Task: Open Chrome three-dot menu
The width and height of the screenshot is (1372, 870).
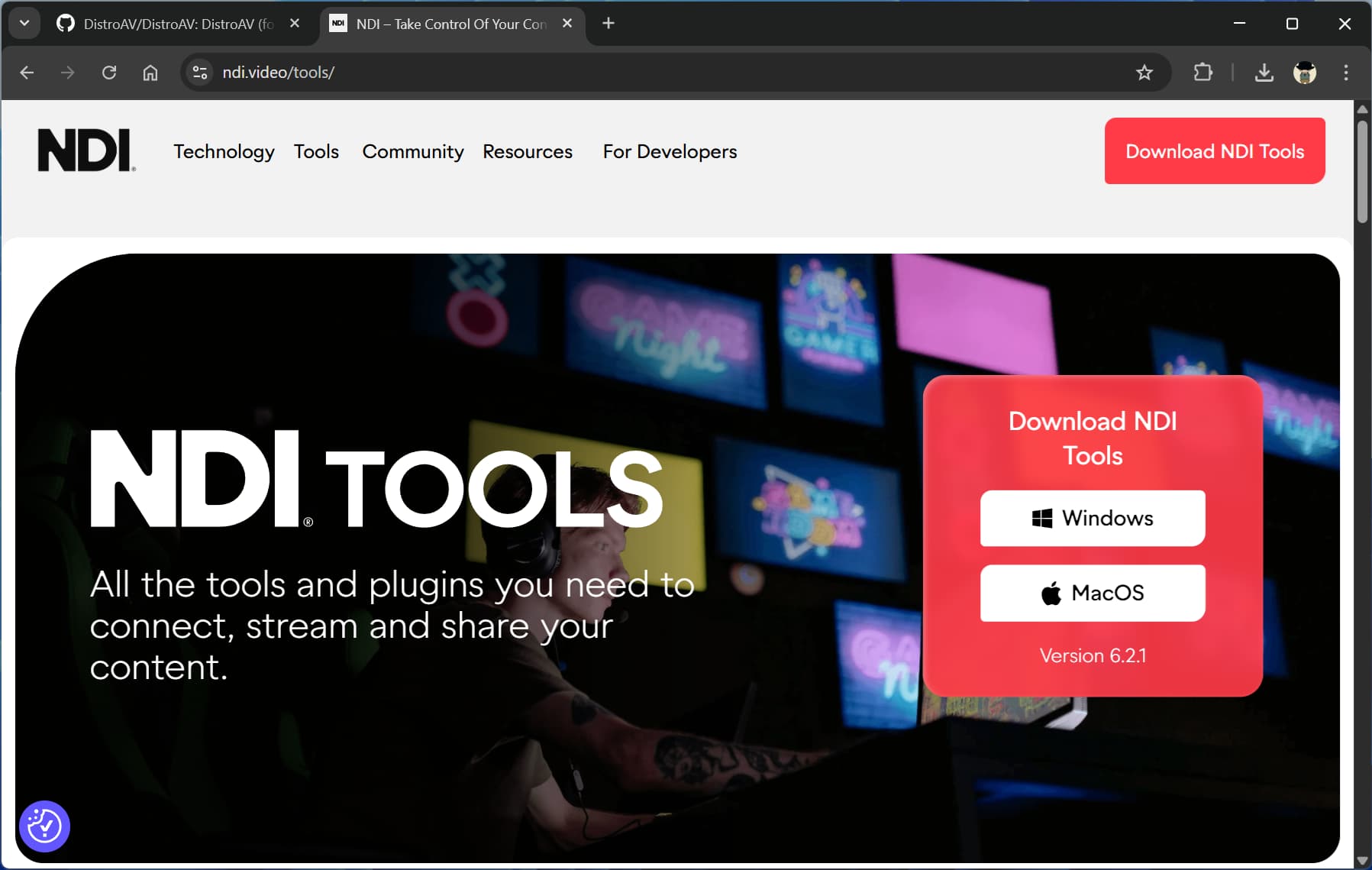Action: (x=1345, y=73)
